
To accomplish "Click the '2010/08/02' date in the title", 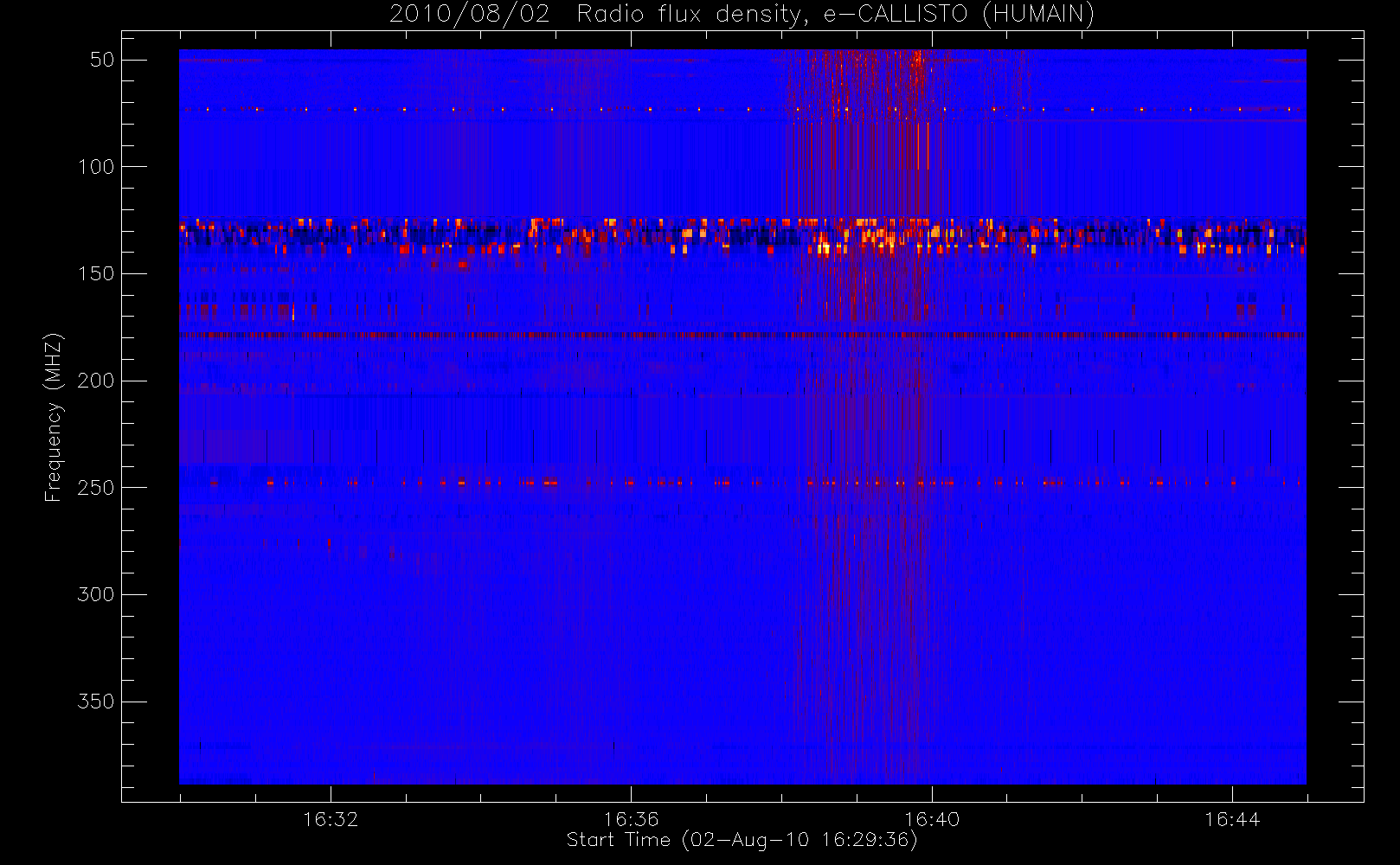I will 470,14.
